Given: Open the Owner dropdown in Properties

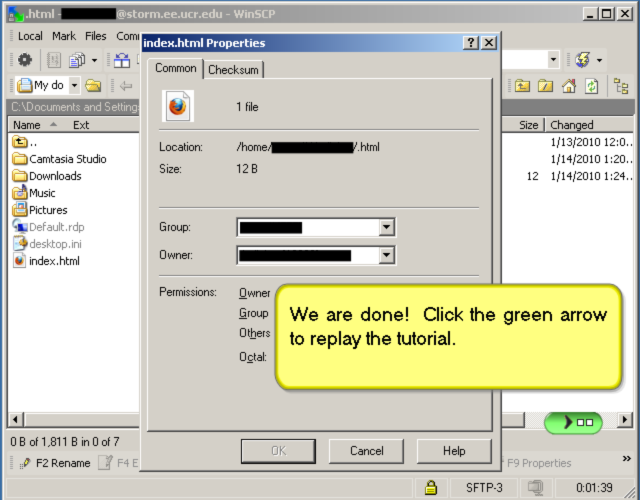Looking at the screenshot, I should click(386, 256).
